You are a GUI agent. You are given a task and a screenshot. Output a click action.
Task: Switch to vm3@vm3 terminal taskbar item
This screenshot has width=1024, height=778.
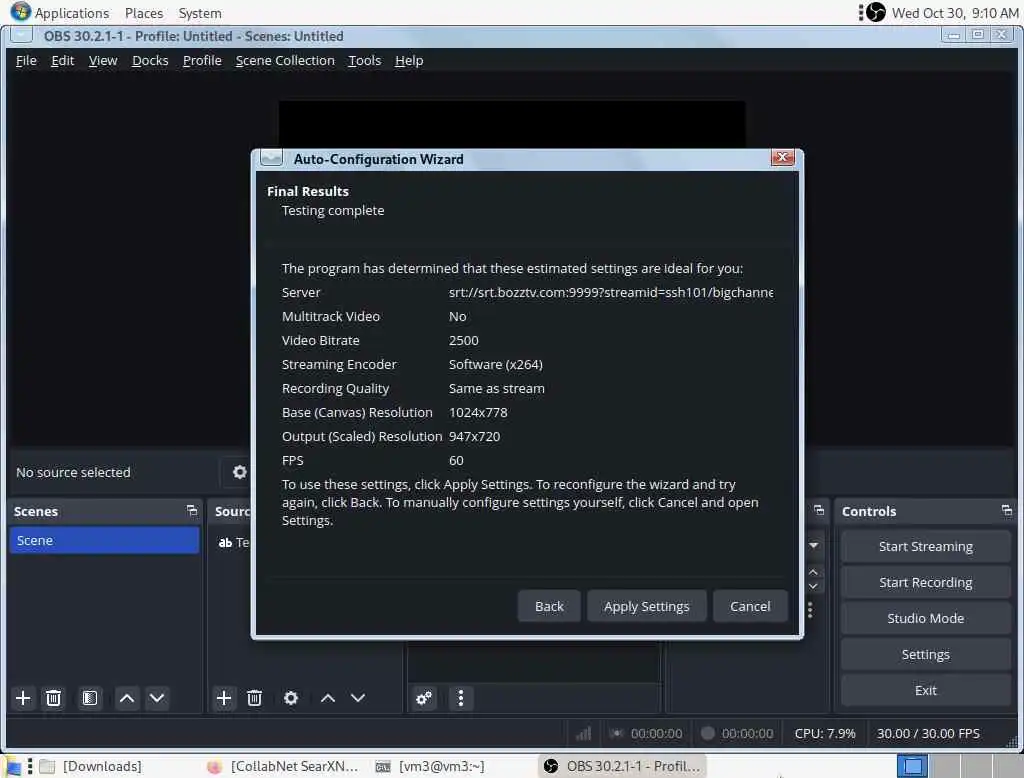[x=430, y=766]
